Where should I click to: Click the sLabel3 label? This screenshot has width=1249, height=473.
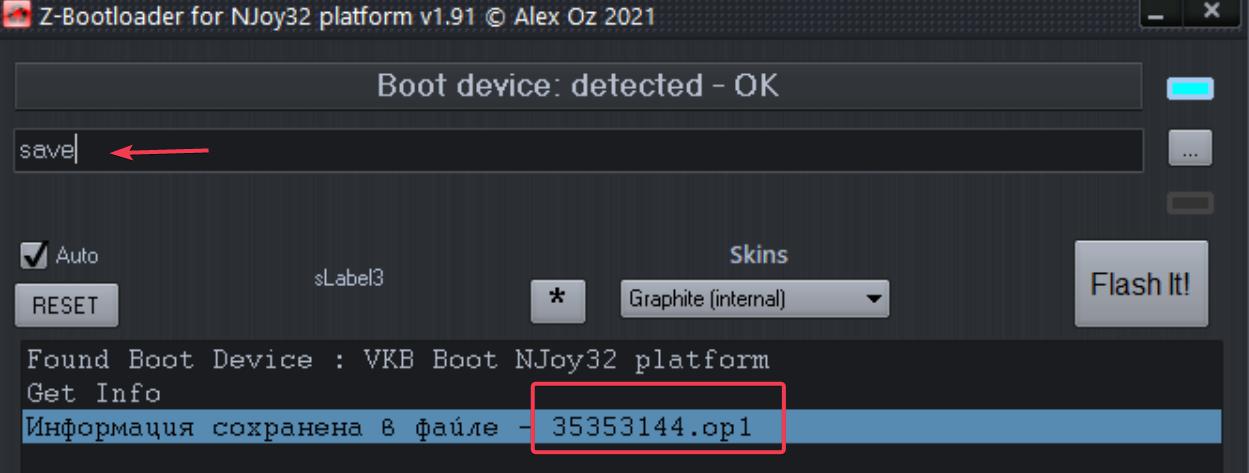click(x=349, y=280)
